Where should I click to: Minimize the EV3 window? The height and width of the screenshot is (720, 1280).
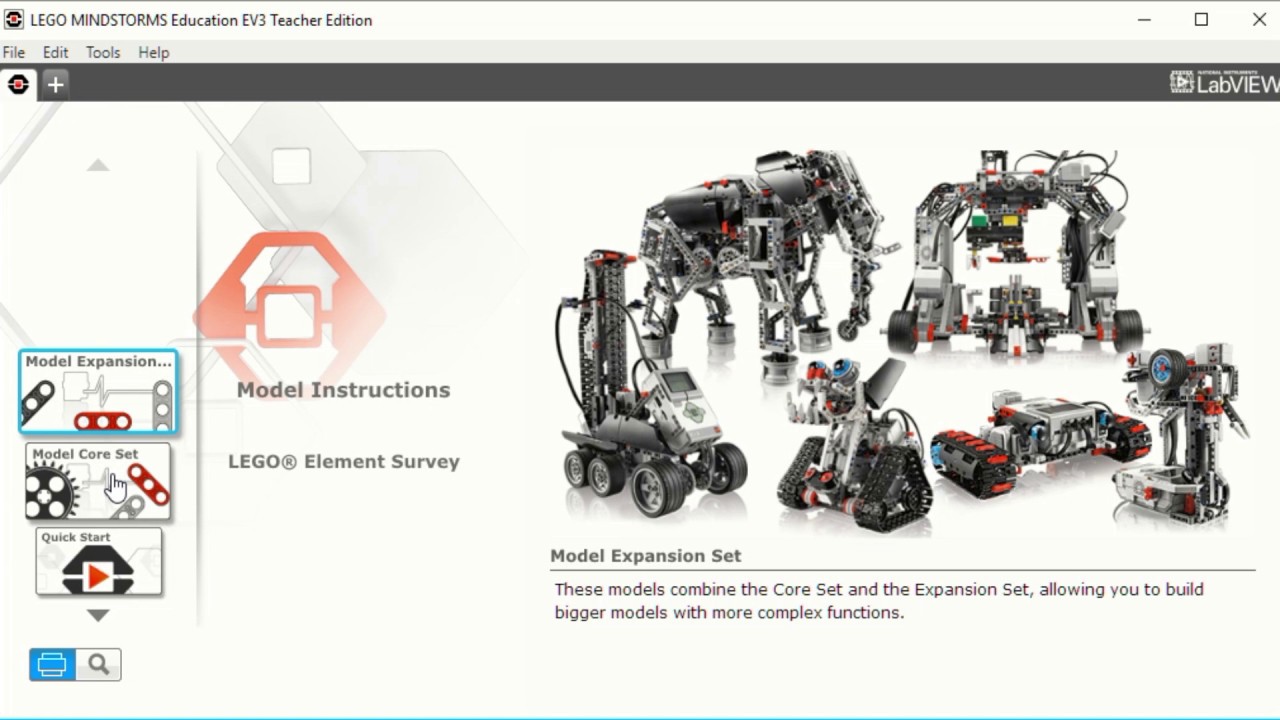[1143, 20]
